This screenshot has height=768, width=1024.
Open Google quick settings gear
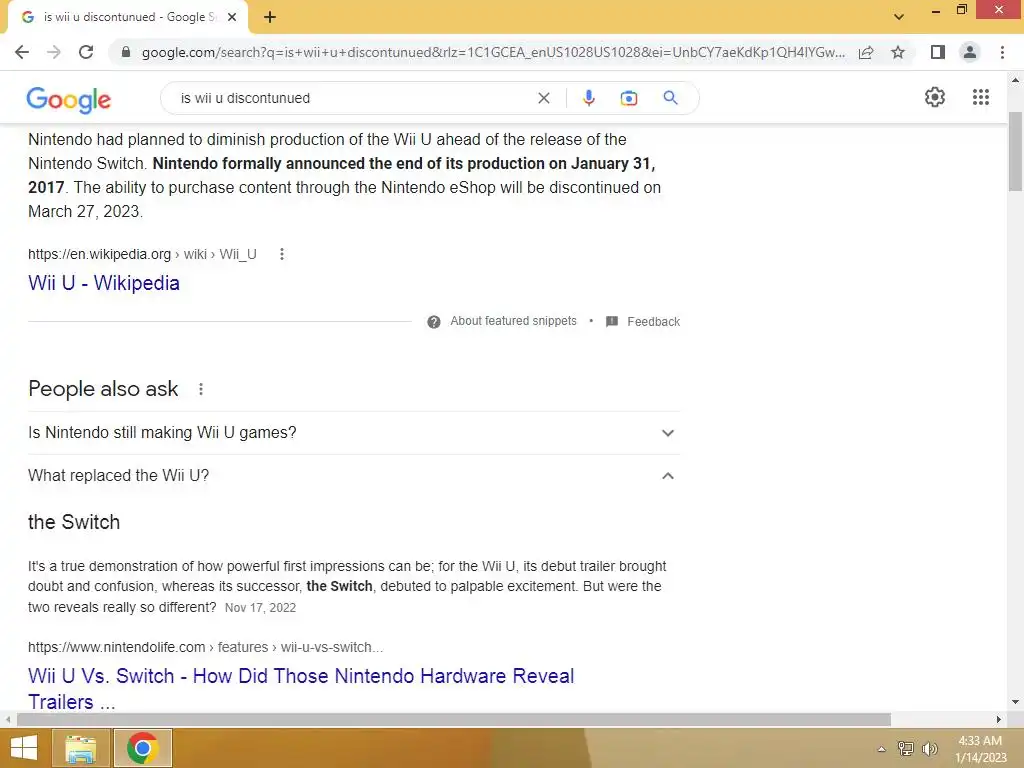click(x=935, y=97)
